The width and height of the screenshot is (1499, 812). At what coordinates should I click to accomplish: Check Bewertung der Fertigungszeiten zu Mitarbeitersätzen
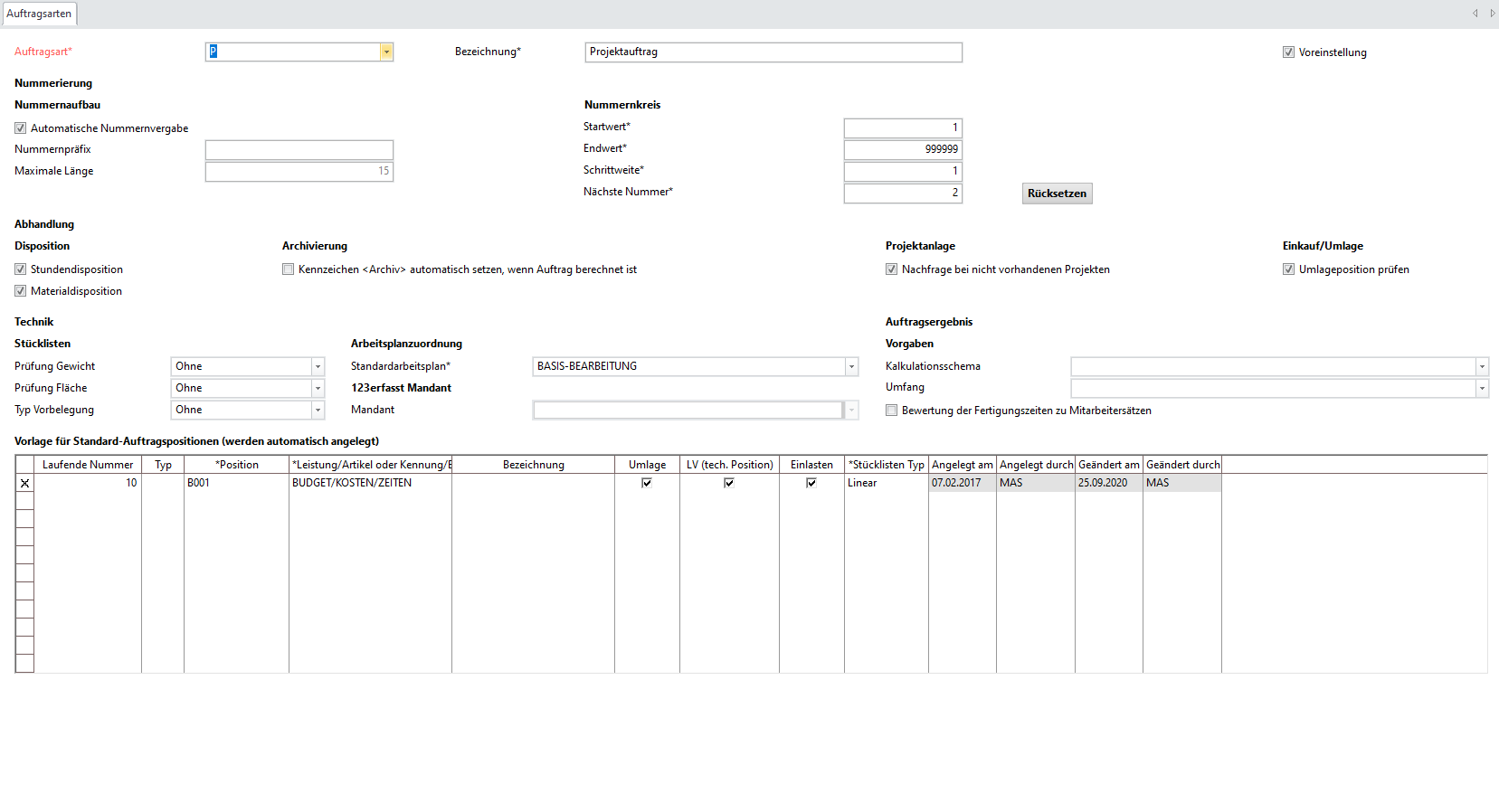[x=892, y=411]
